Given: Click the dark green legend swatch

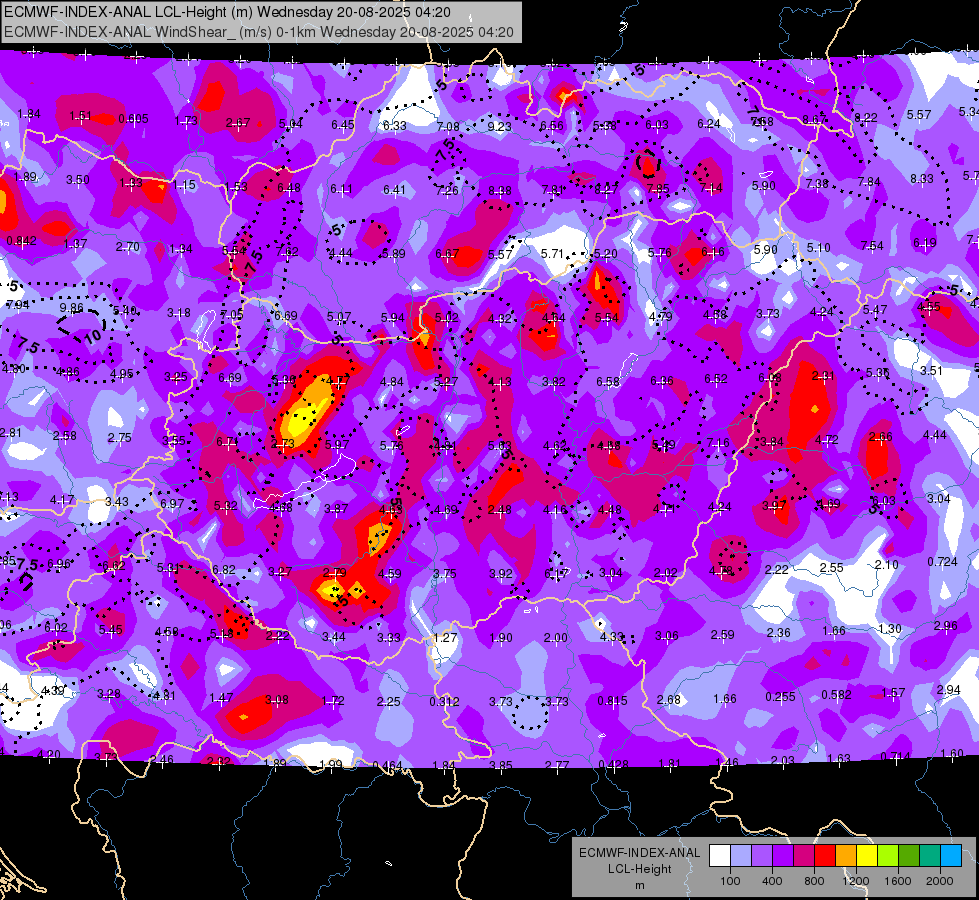Looking at the screenshot, I should click(x=909, y=856).
